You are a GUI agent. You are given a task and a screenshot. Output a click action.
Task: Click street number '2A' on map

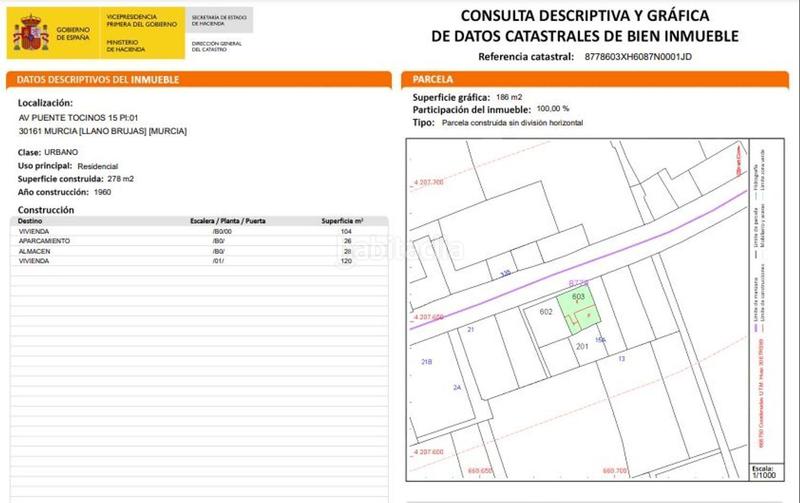point(457,388)
